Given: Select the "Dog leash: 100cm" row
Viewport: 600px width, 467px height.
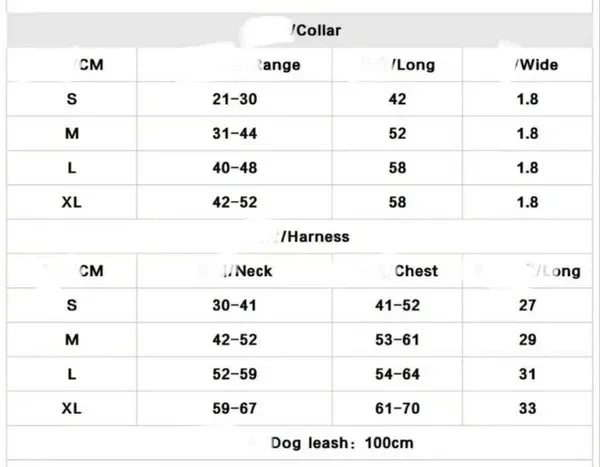Looking at the screenshot, I should [x=341, y=443].
